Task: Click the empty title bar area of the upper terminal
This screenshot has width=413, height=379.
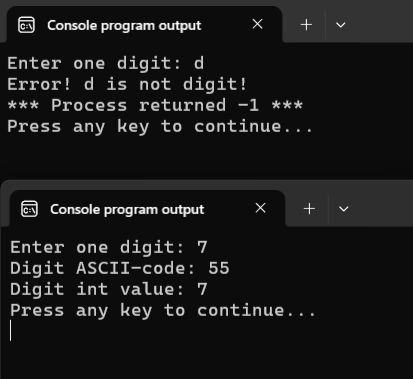Action: [382, 23]
